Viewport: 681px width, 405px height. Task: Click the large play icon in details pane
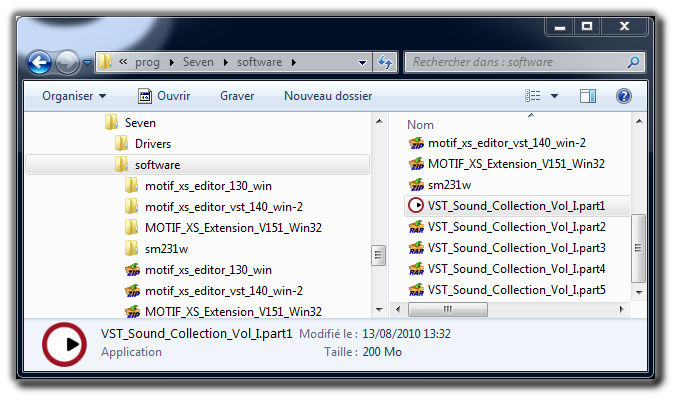click(x=64, y=344)
